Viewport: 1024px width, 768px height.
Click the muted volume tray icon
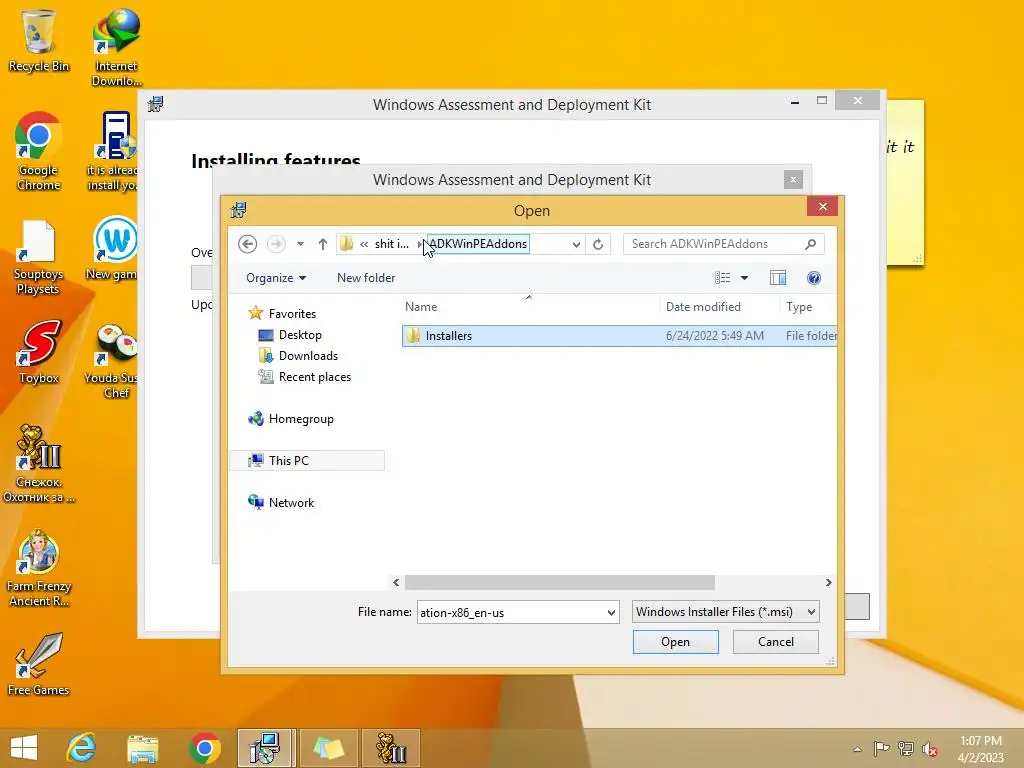pos(929,749)
